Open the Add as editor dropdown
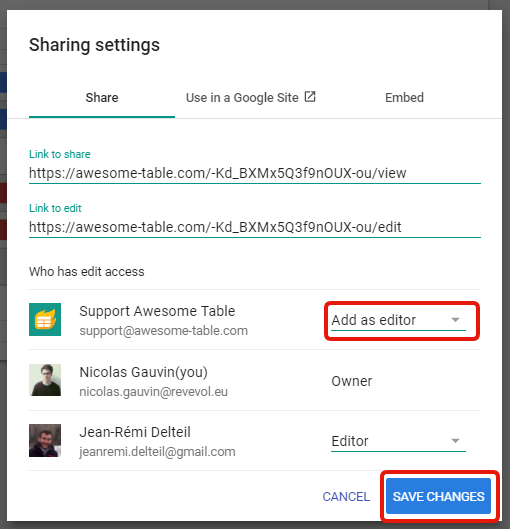510x529 pixels. click(x=398, y=320)
